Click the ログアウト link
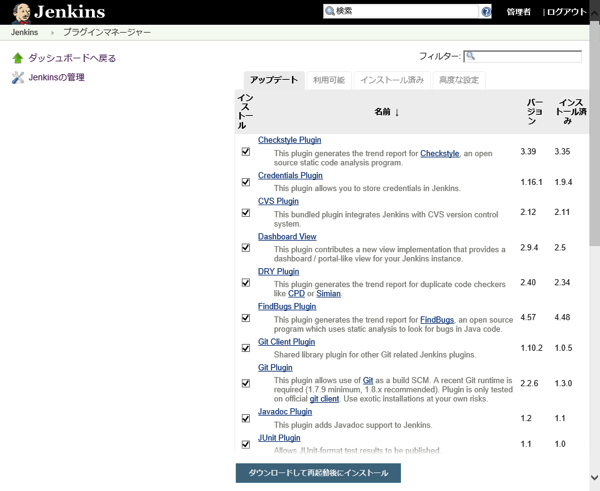Screen dimensions: 600x491 (567, 12)
